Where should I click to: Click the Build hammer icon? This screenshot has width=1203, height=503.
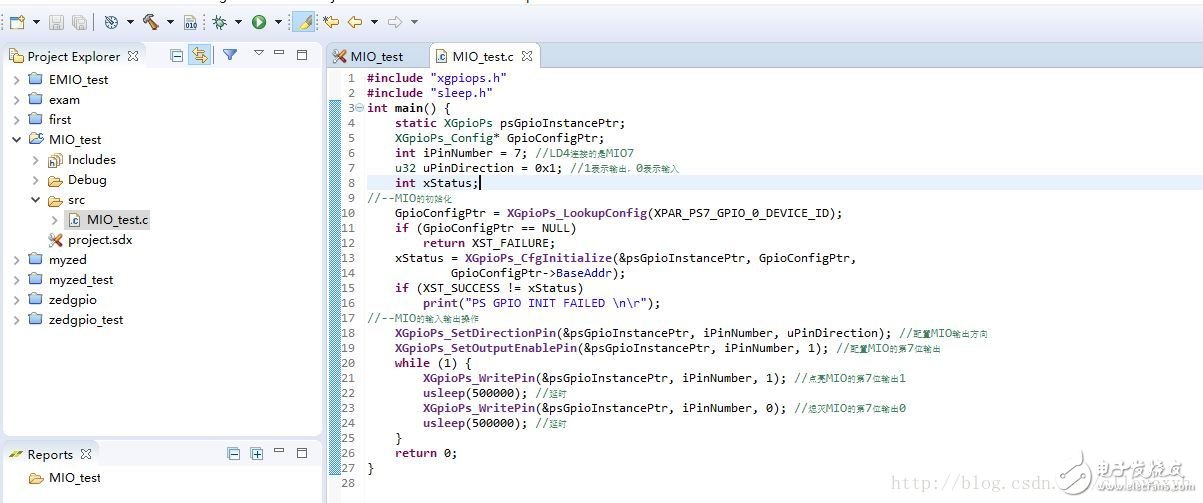pyautogui.click(x=150, y=21)
